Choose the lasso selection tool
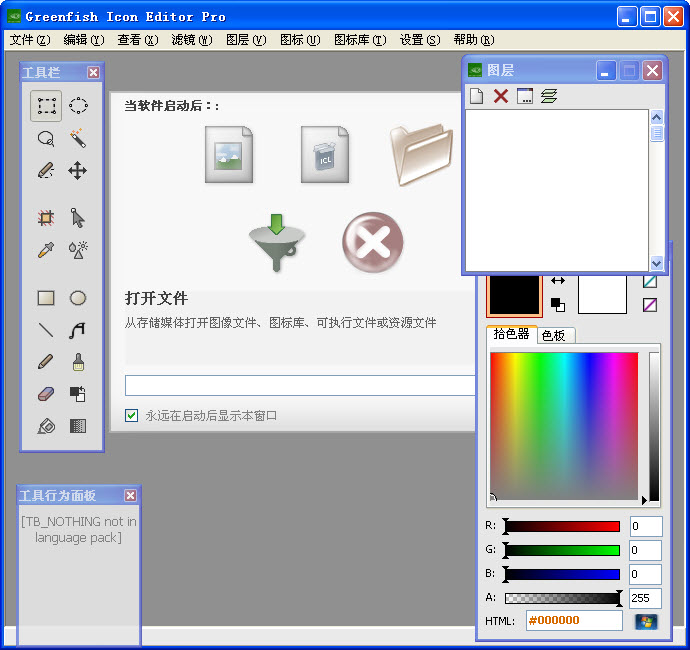The image size is (690, 650). coord(46,139)
